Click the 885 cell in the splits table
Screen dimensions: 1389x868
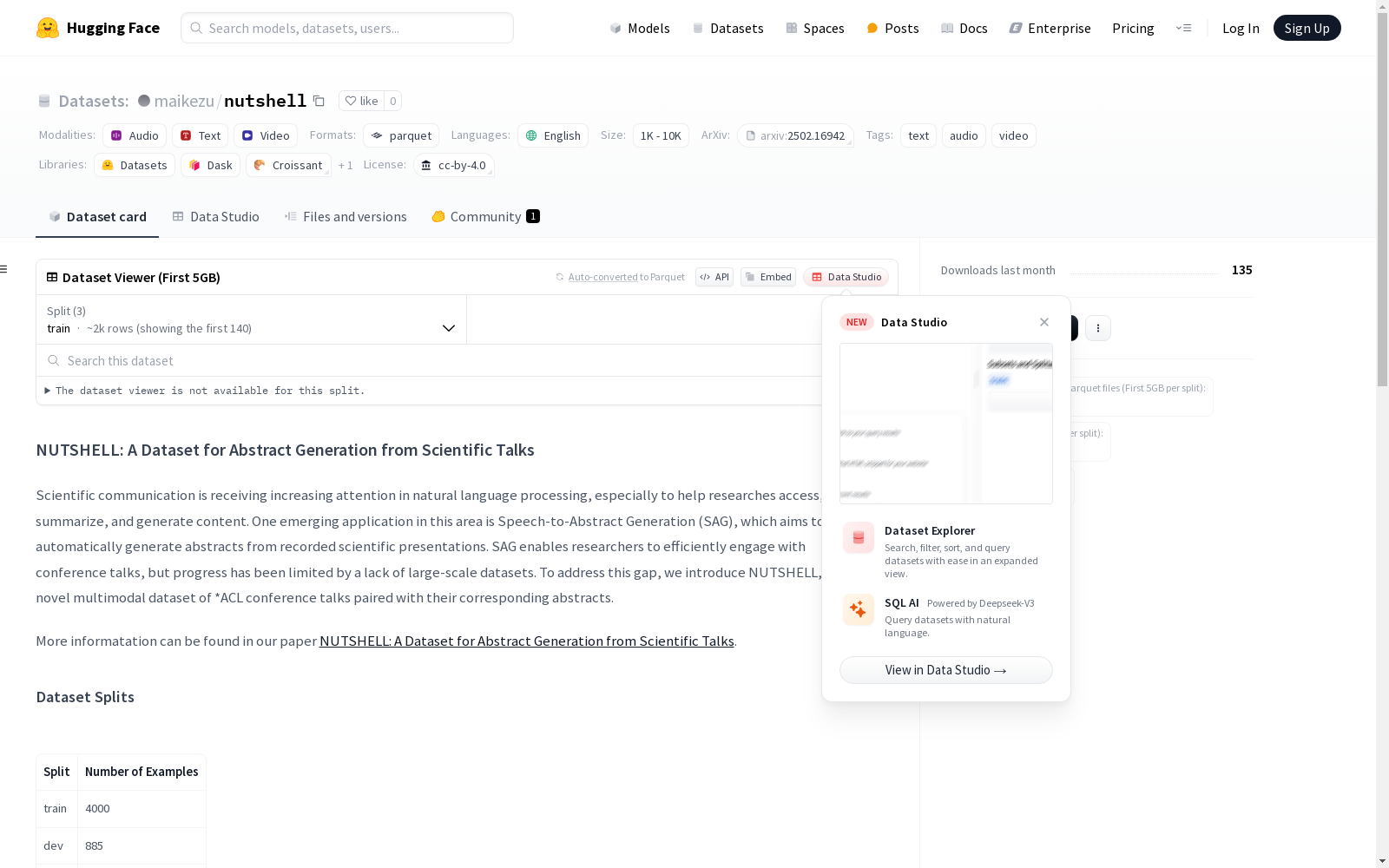142,845
